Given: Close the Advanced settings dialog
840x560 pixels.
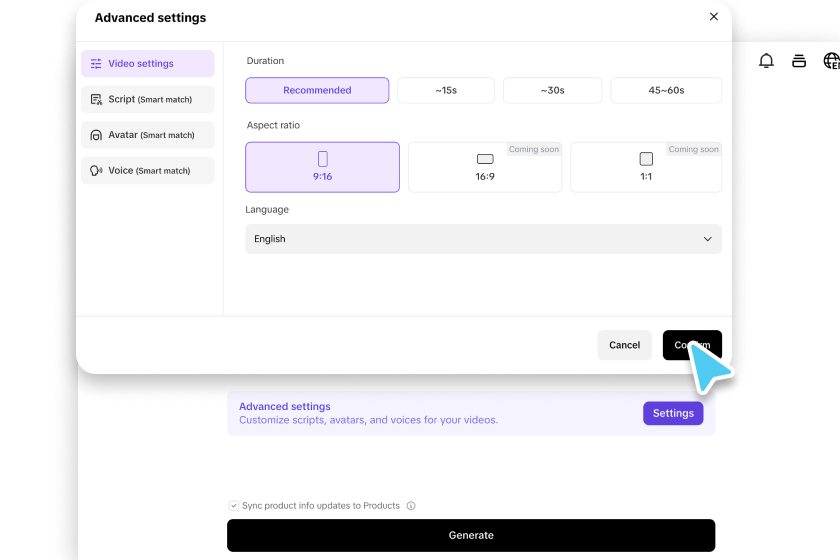Looking at the screenshot, I should click(x=713, y=17).
